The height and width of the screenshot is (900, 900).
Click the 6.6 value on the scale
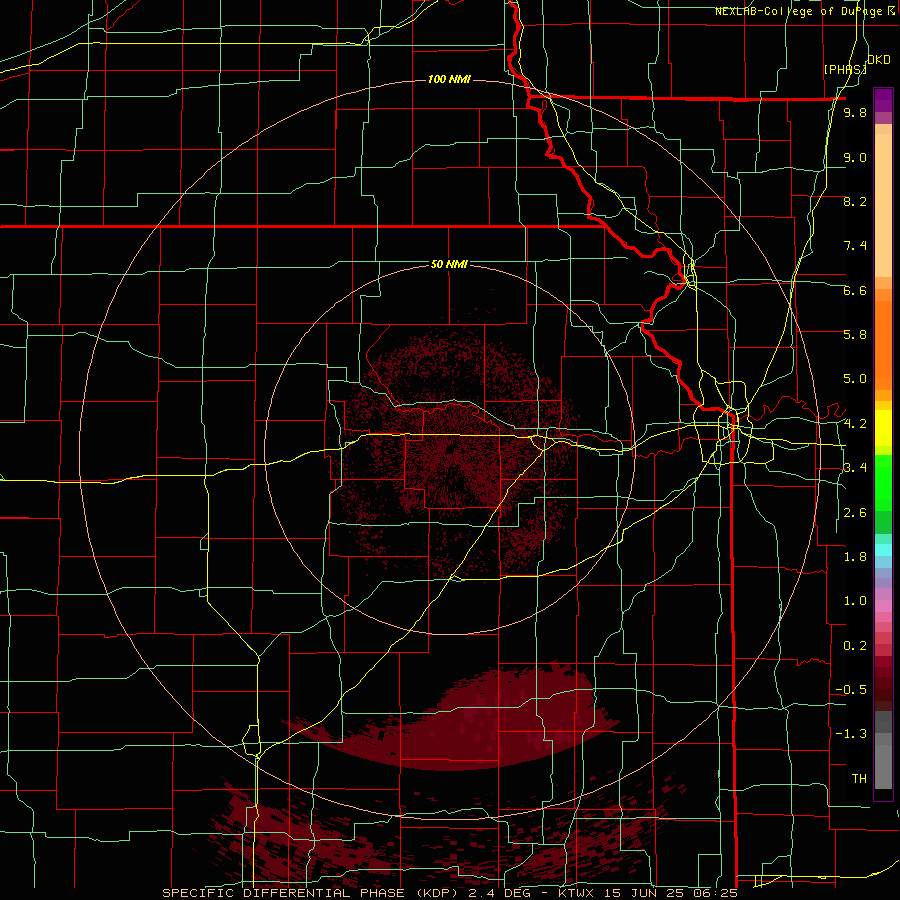[x=855, y=290]
